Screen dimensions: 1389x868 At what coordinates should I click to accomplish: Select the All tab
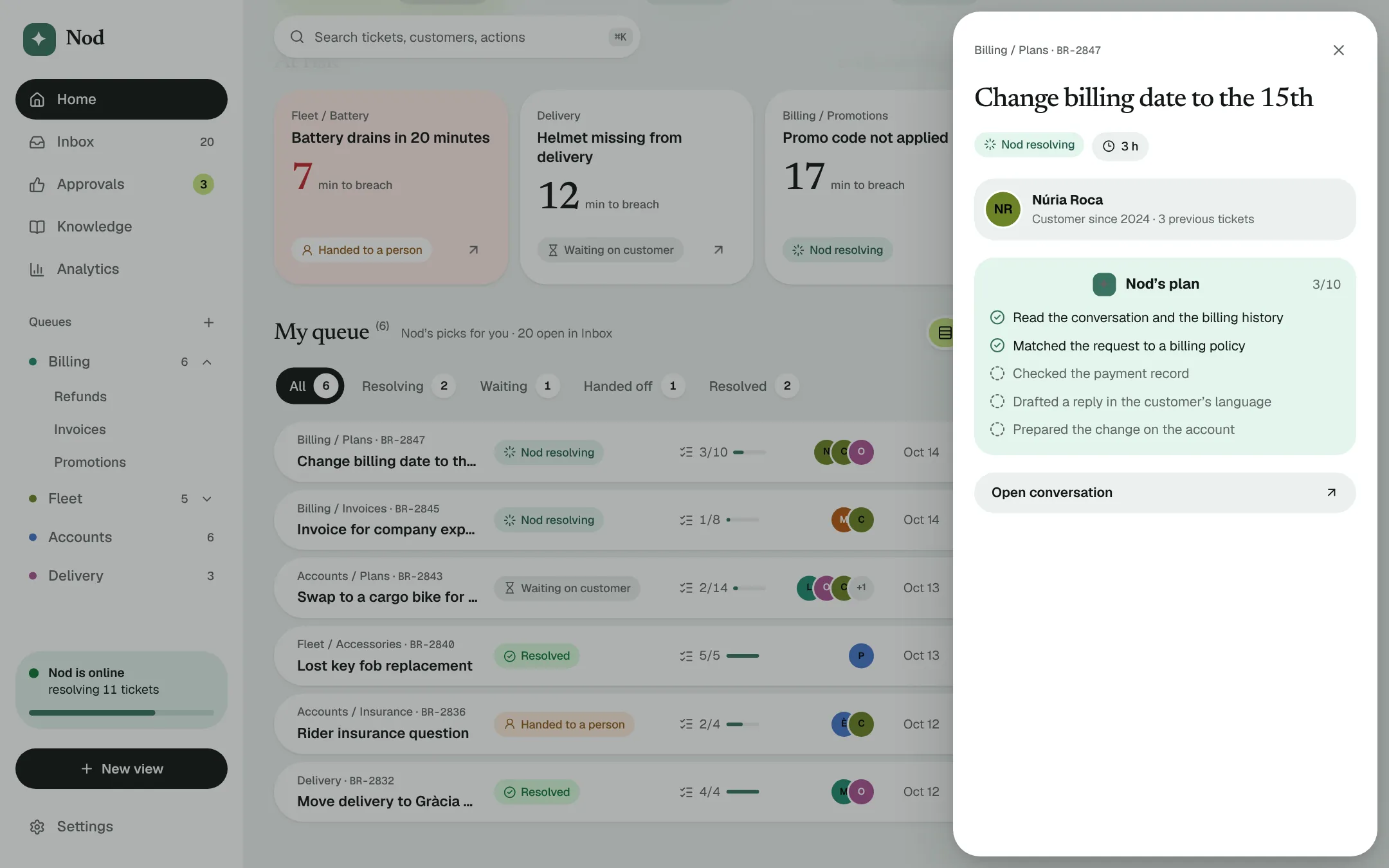pos(310,386)
